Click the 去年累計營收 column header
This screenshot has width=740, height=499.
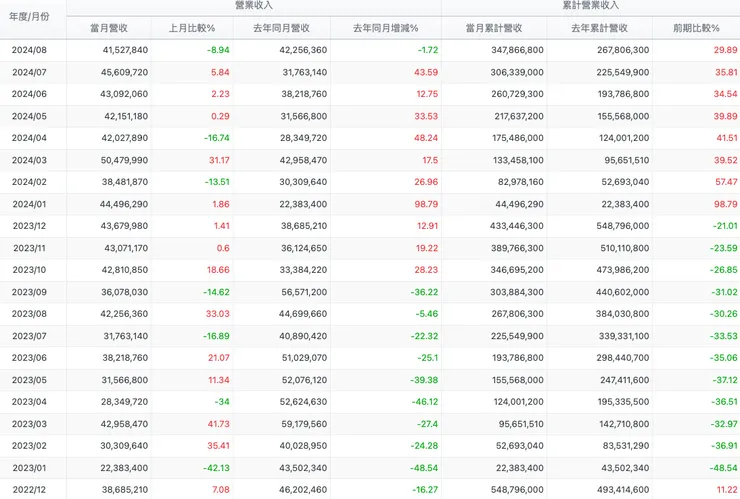pyautogui.click(x=599, y=28)
